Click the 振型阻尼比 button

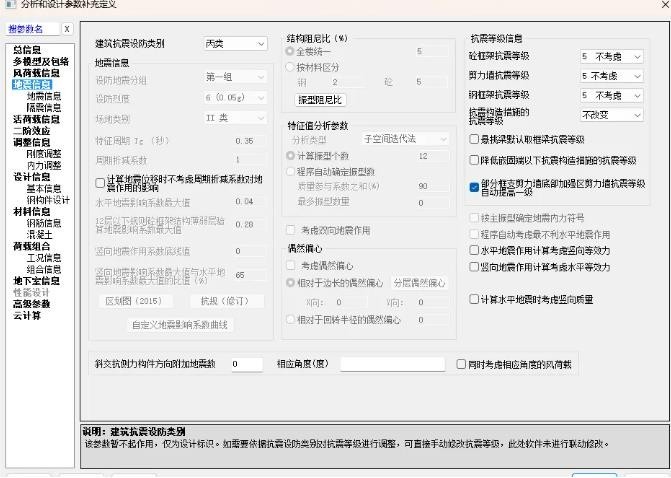tap(320, 100)
